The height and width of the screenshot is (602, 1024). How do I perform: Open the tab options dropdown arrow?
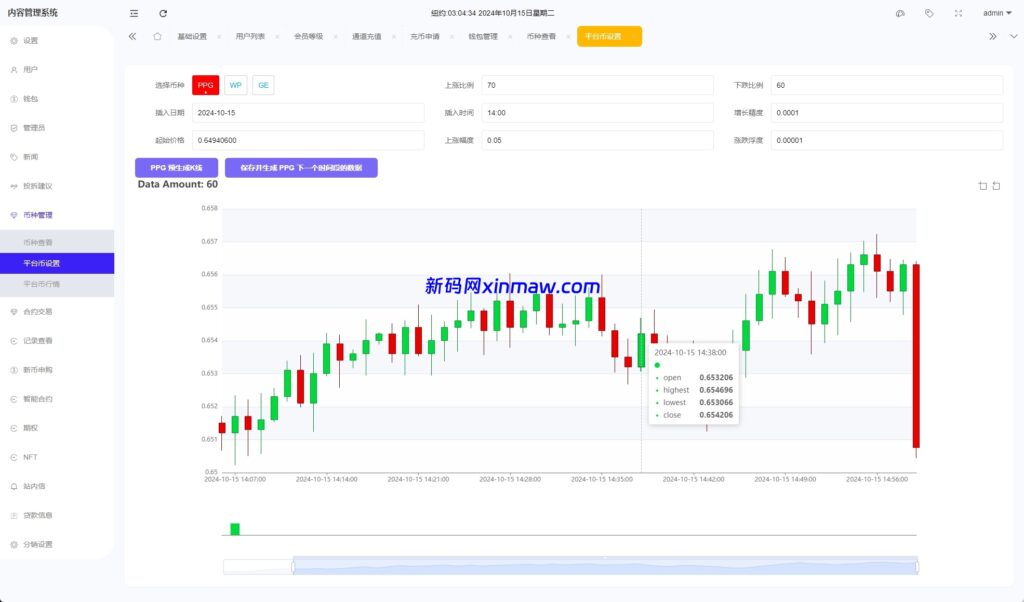1013,36
